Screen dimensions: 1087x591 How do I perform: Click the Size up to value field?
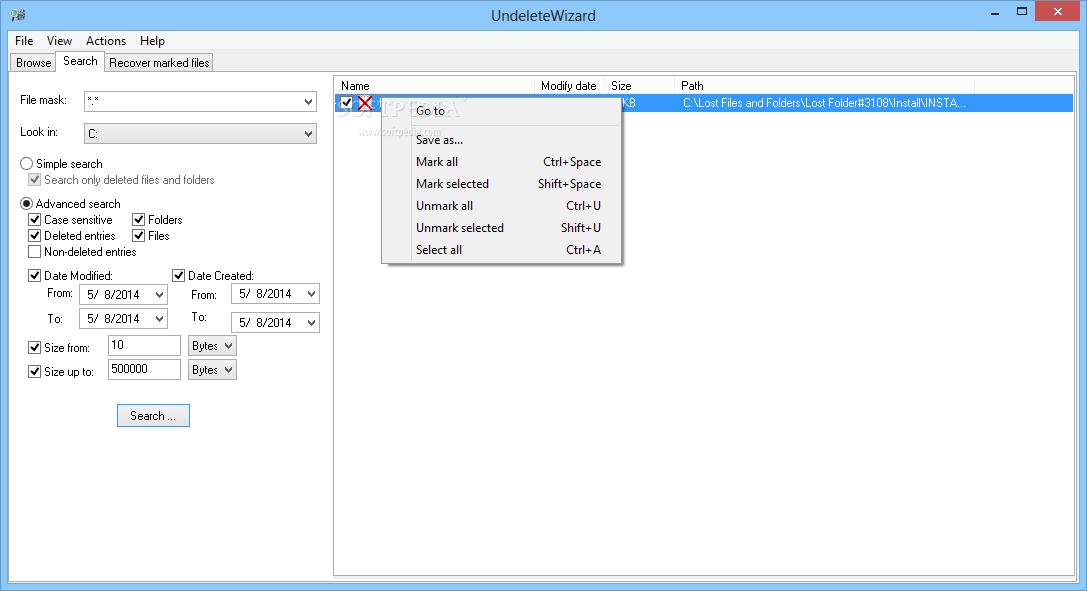(x=144, y=369)
